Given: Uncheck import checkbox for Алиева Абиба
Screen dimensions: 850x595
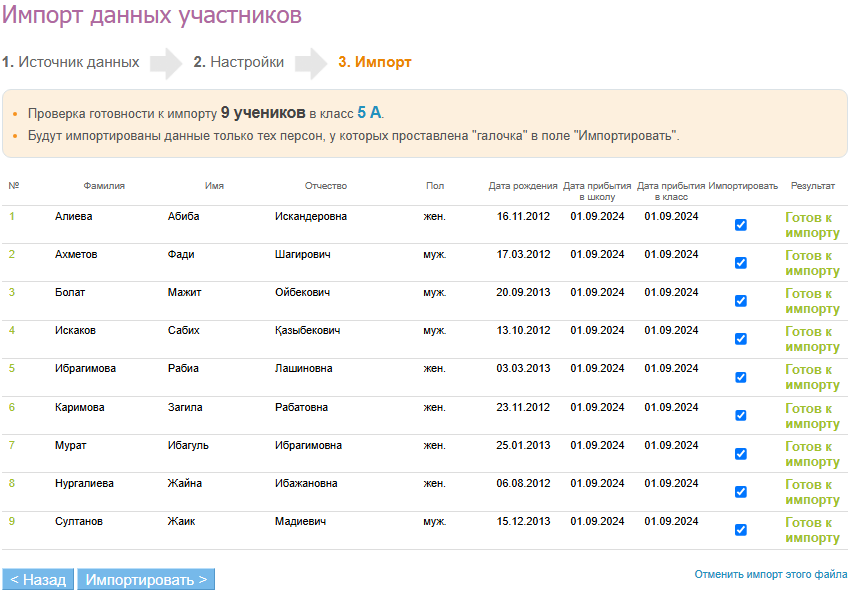Looking at the screenshot, I should [x=741, y=225].
